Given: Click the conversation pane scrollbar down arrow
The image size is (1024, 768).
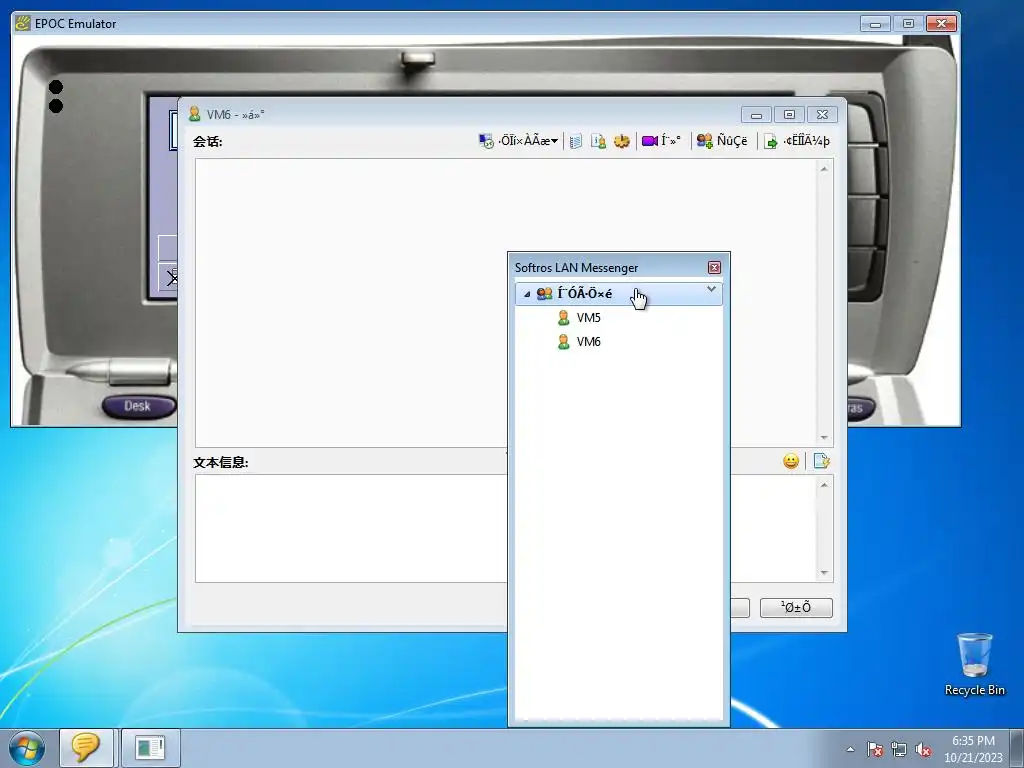Looking at the screenshot, I should point(824,438).
